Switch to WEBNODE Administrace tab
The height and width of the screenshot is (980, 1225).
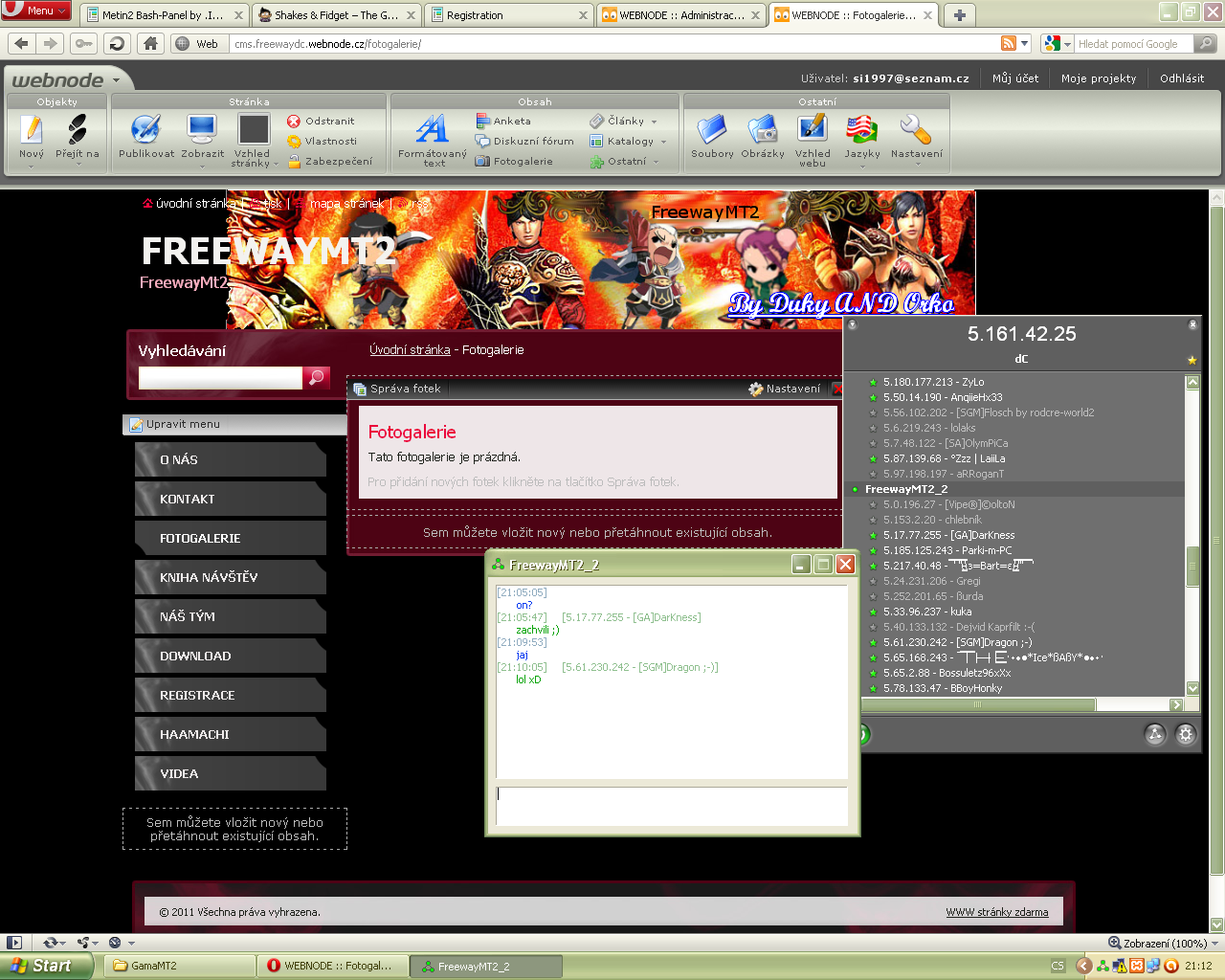click(680, 15)
